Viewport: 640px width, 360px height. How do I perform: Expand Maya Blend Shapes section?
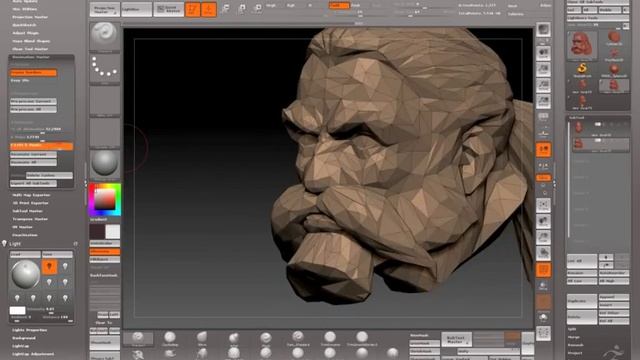coord(31,41)
